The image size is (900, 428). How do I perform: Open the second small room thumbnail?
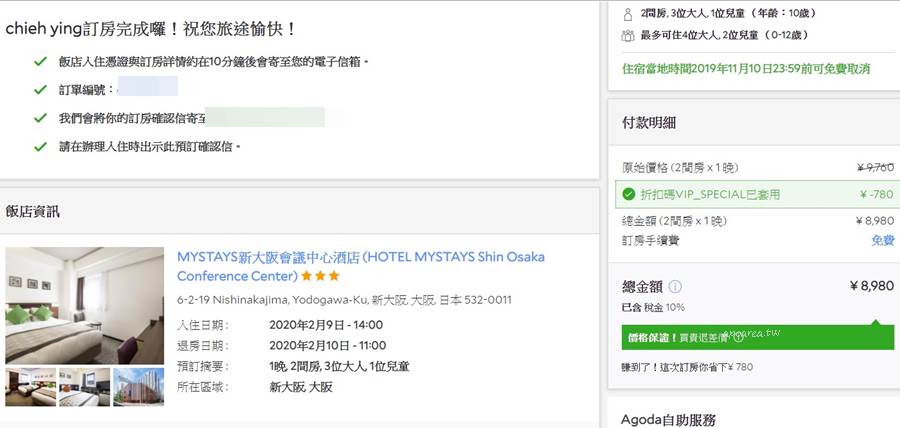[x=84, y=387]
